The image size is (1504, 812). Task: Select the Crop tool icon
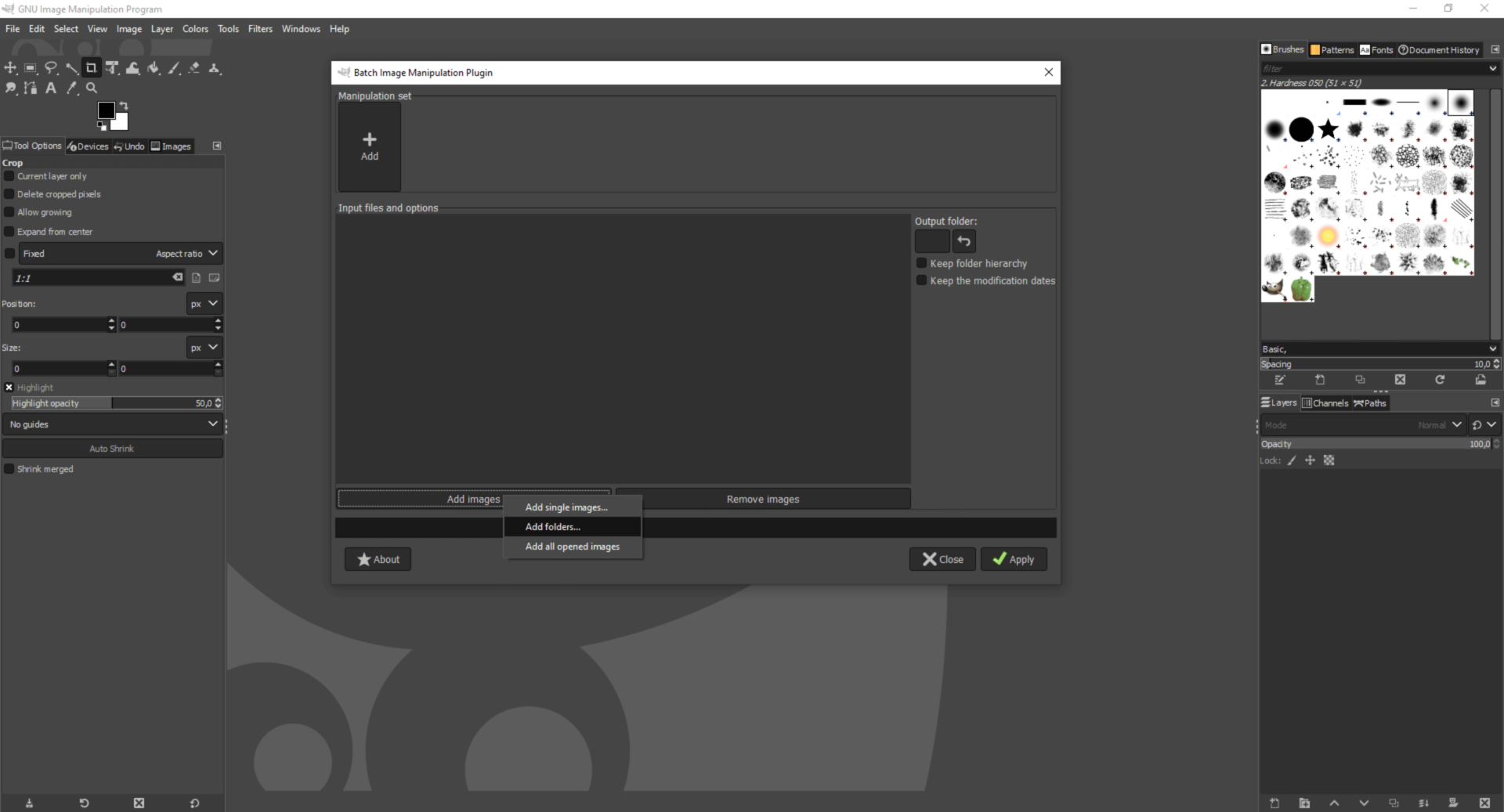92,68
